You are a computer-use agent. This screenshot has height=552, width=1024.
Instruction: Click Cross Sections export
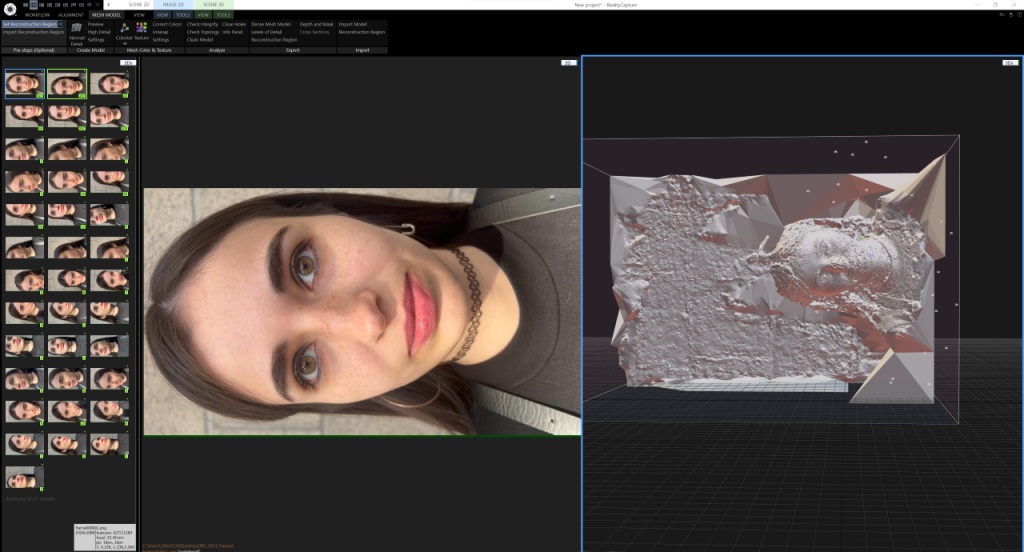click(x=314, y=32)
